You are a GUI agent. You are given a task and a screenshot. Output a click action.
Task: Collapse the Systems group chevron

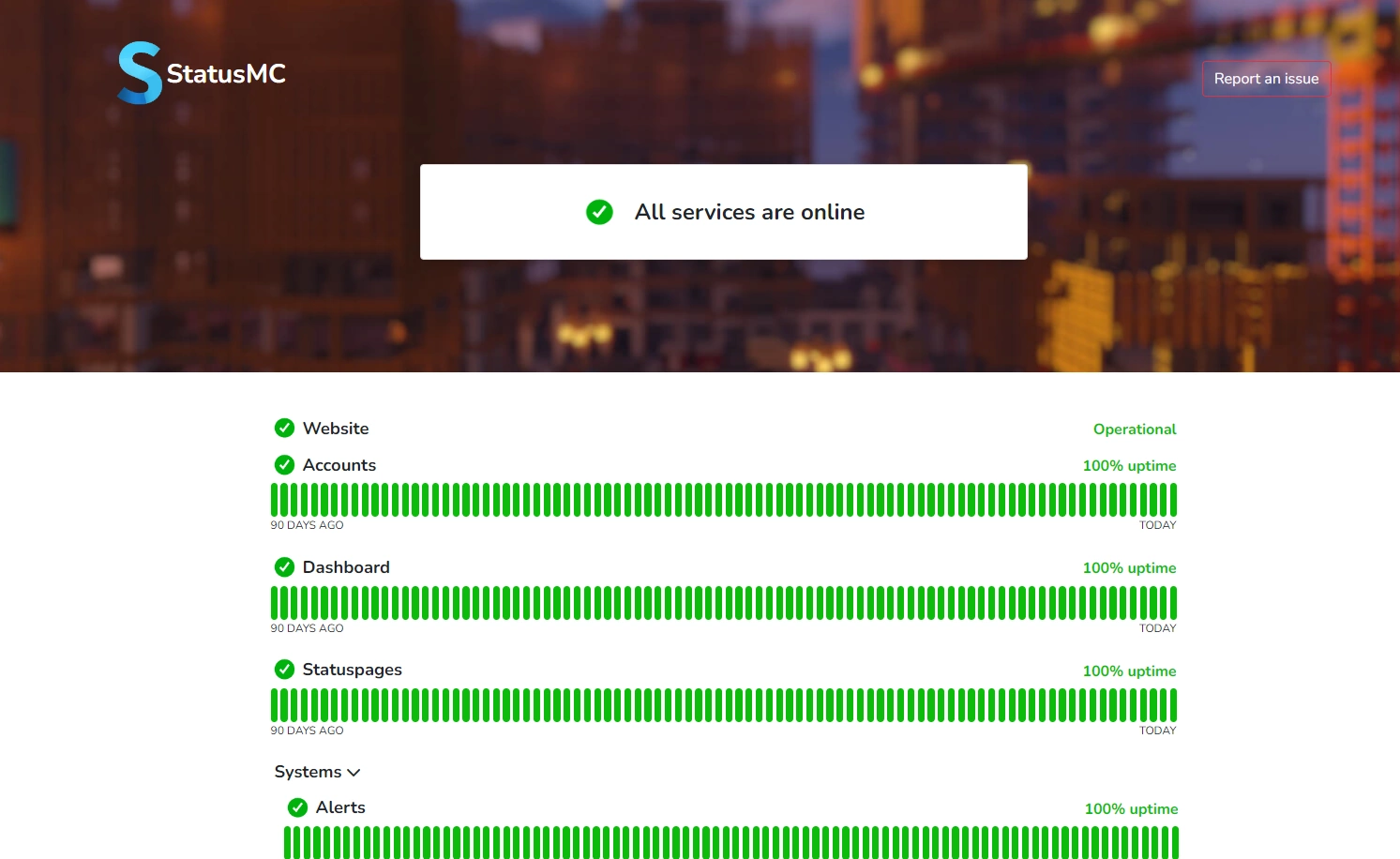pos(354,773)
